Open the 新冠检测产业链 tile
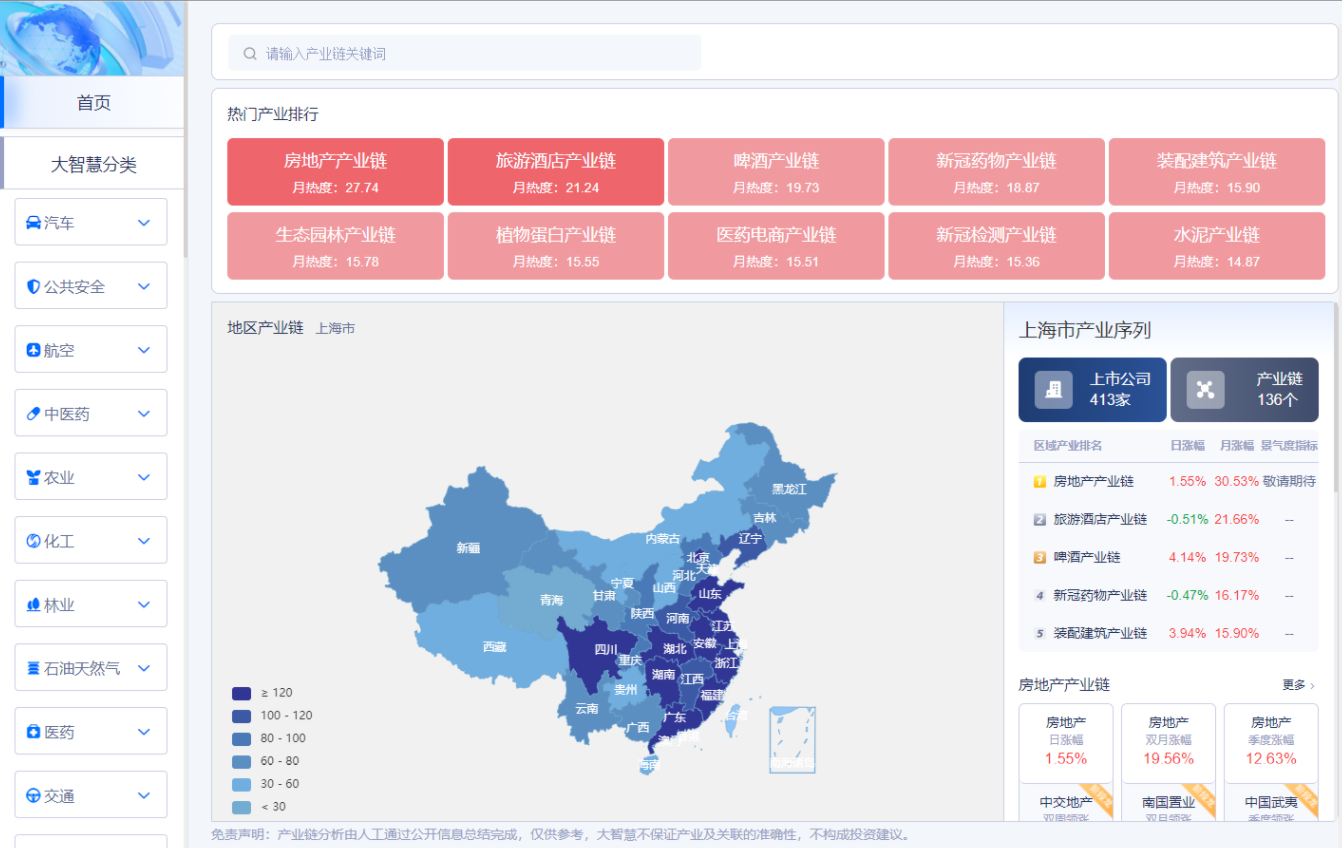Viewport: 1342px width, 848px height. click(996, 246)
